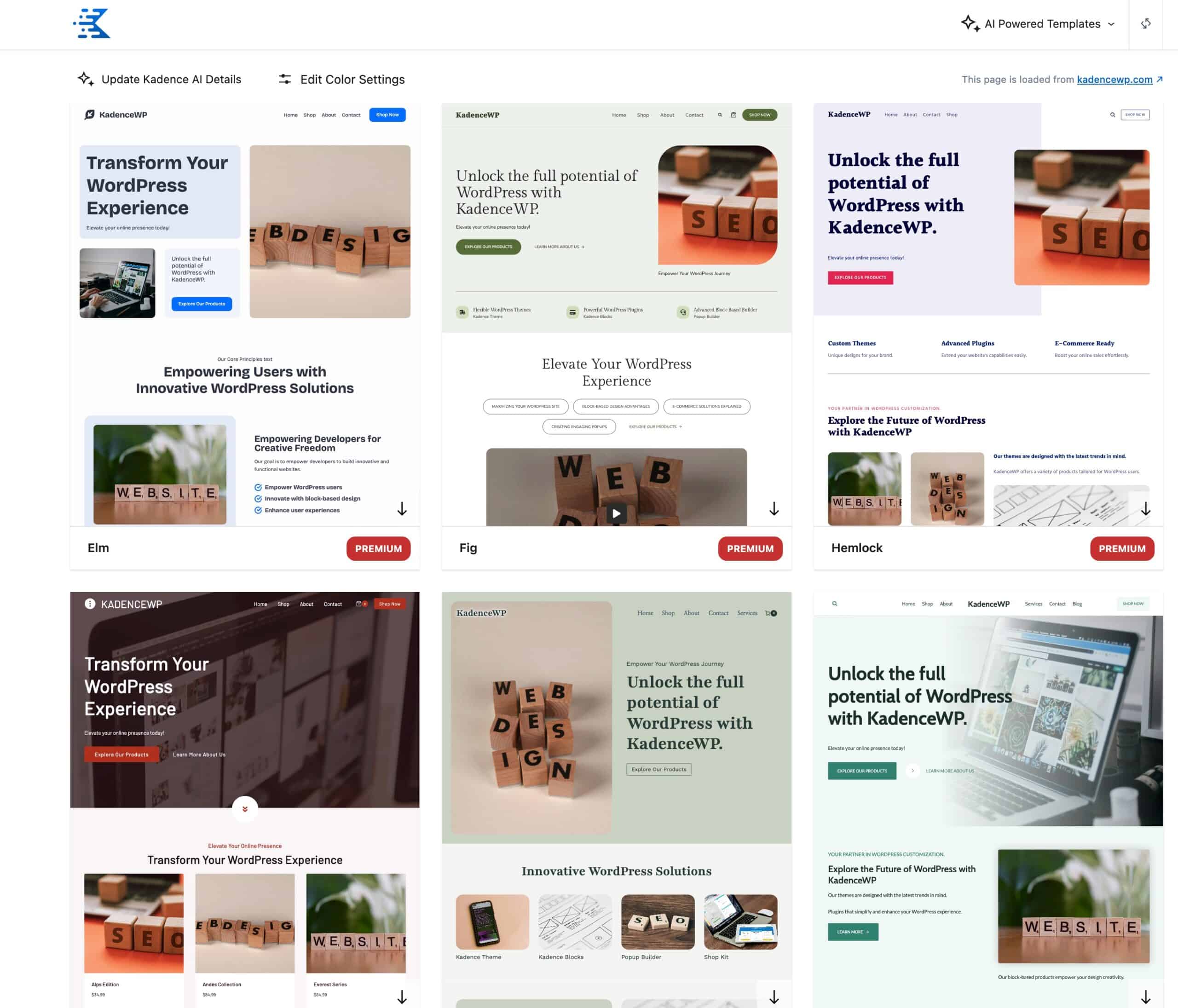
Task: Click the search icon in the teal template header
Action: coord(835,604)
